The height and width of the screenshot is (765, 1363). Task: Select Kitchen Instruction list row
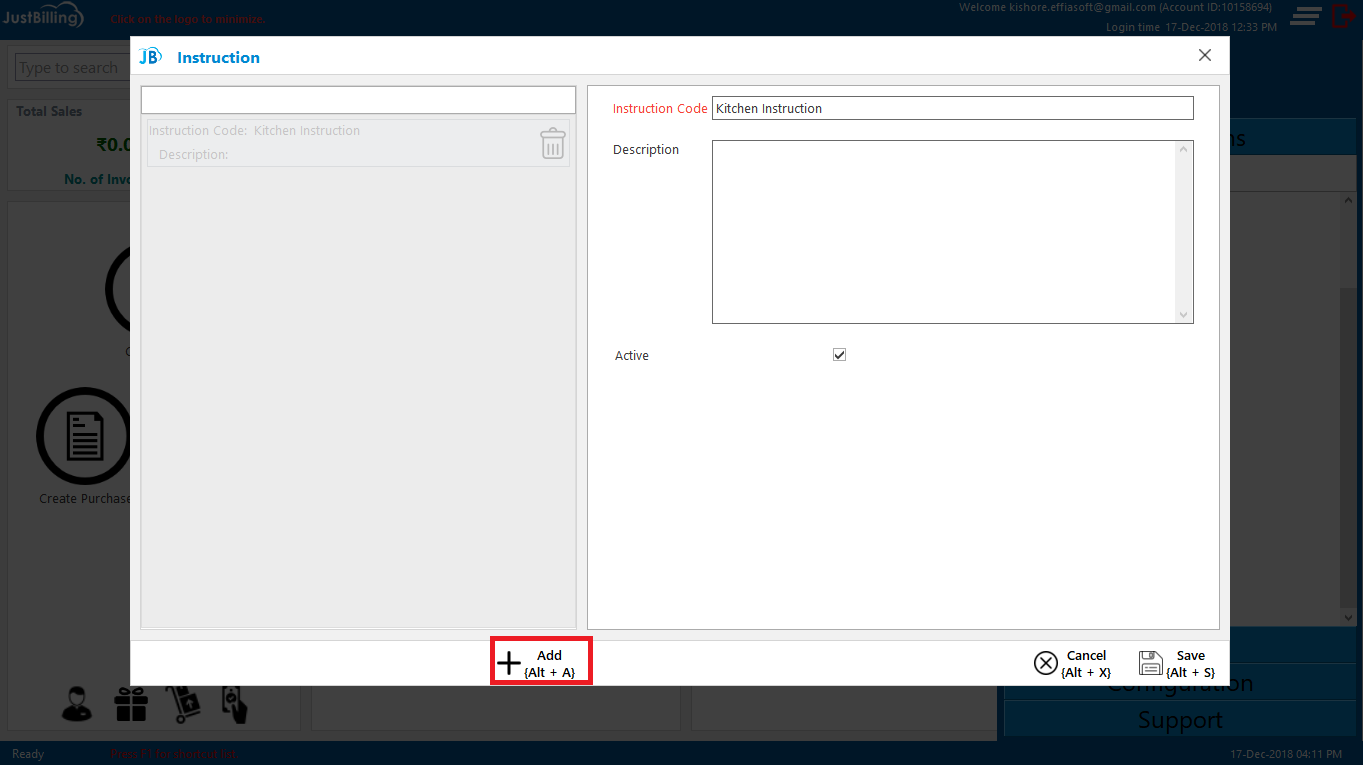(358, 143)
